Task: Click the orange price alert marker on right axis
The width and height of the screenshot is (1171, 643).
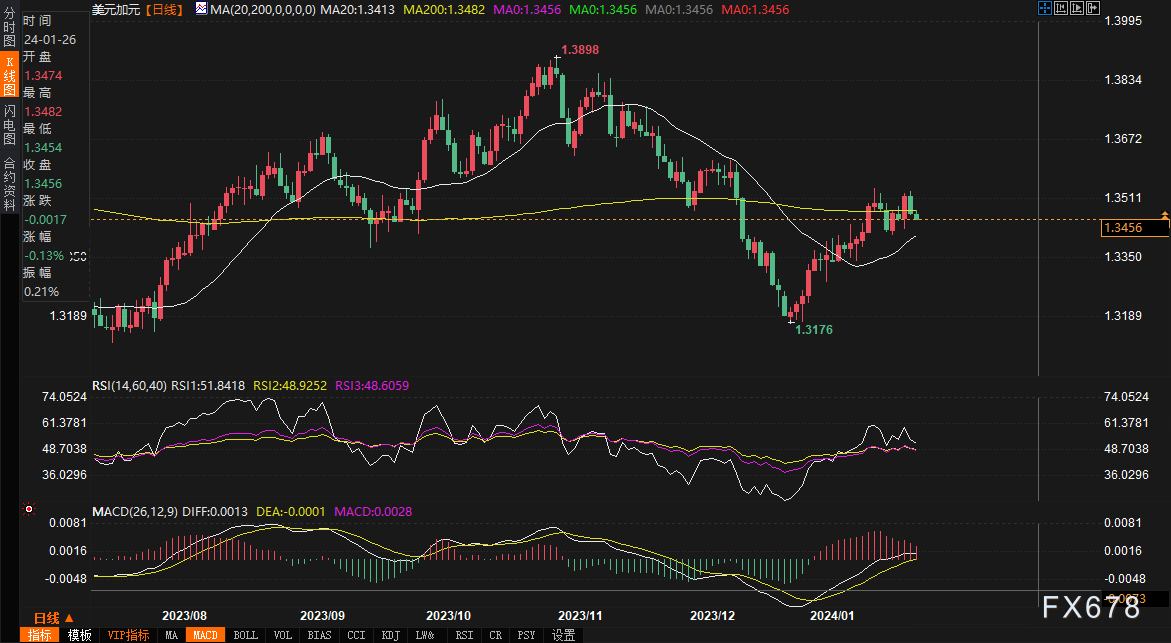Action: (x=1164, y=215)
